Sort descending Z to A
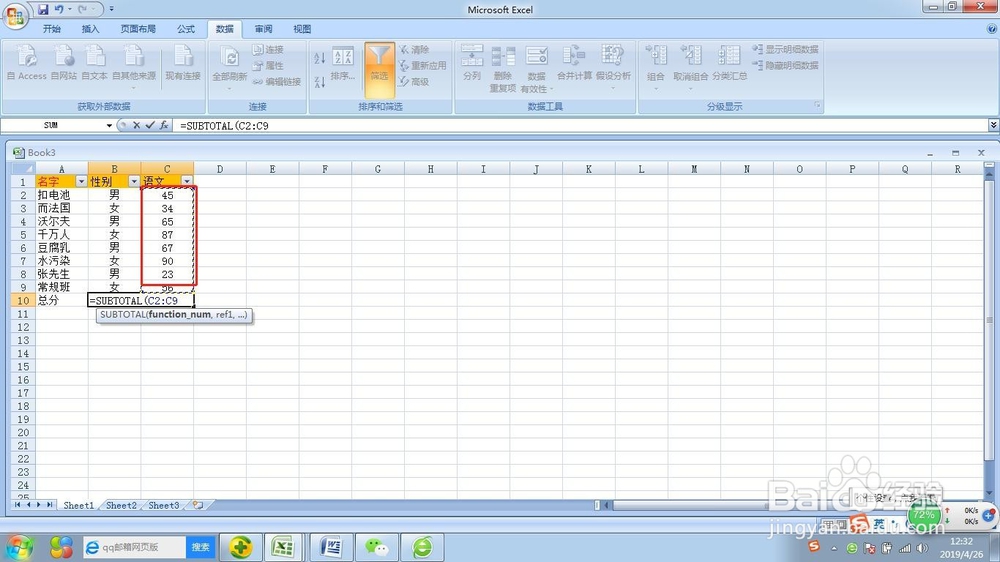 point(320,82)
